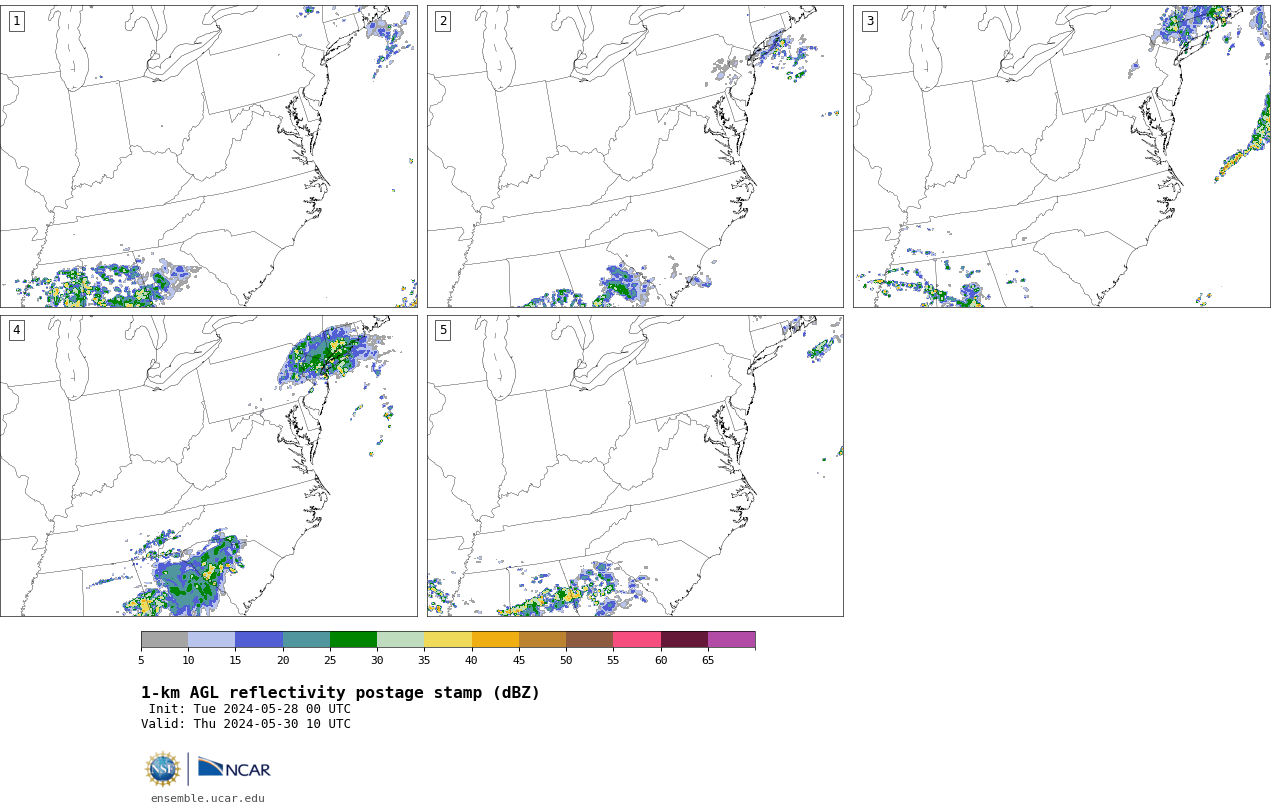Click the colorbar tick label 65
1280x809 pixels.
click(708, 660)
